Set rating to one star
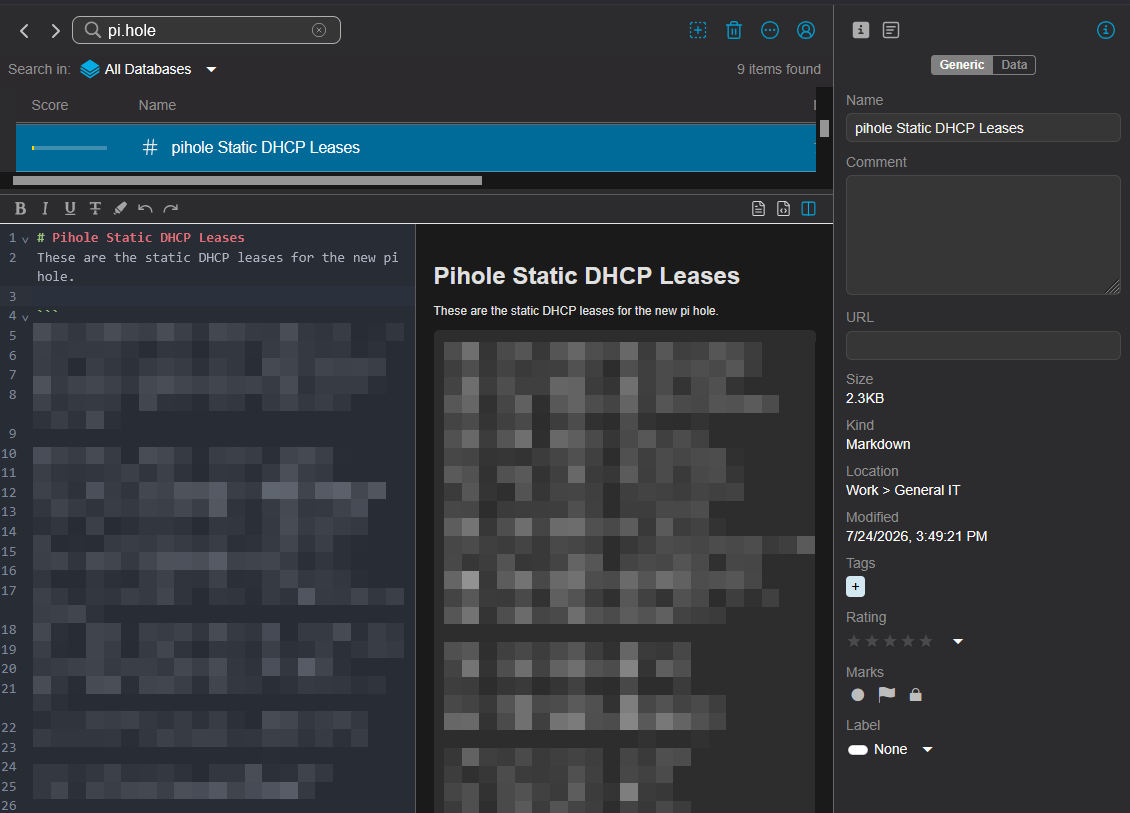1130x813 pixels. pyautogui.click(x=854, y=641)
